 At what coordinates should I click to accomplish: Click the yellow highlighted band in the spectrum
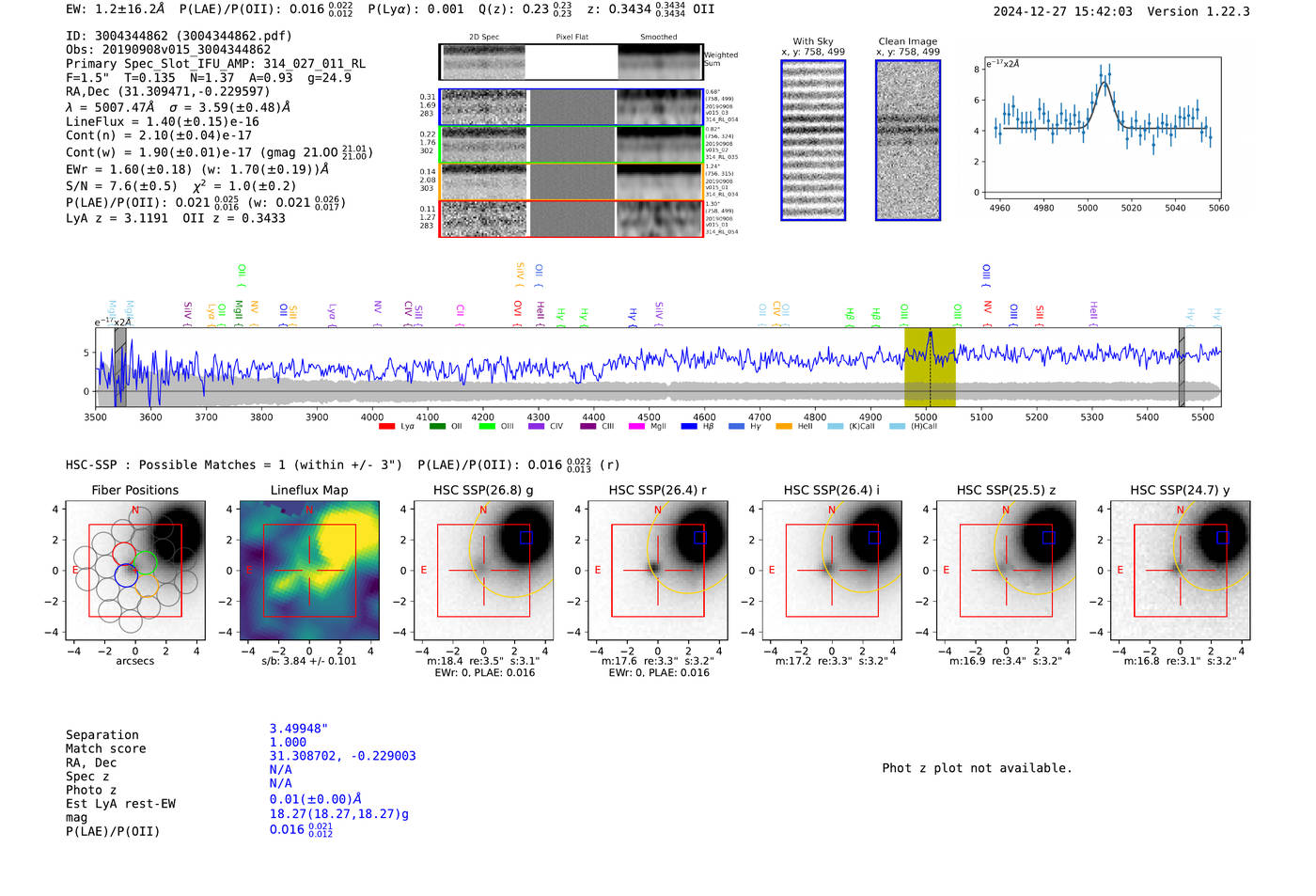930,367
